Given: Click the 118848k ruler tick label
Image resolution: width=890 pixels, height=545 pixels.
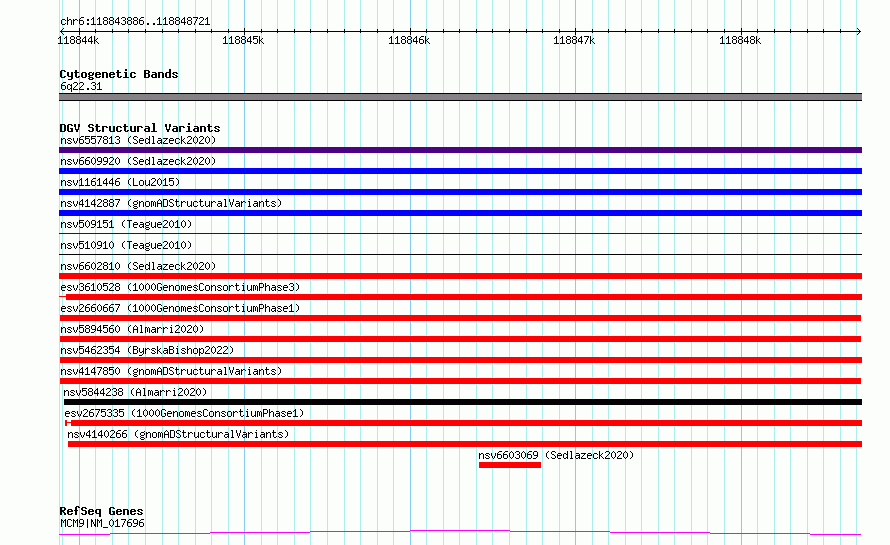Looking at the screenshot, I should [x=740, y=40].
